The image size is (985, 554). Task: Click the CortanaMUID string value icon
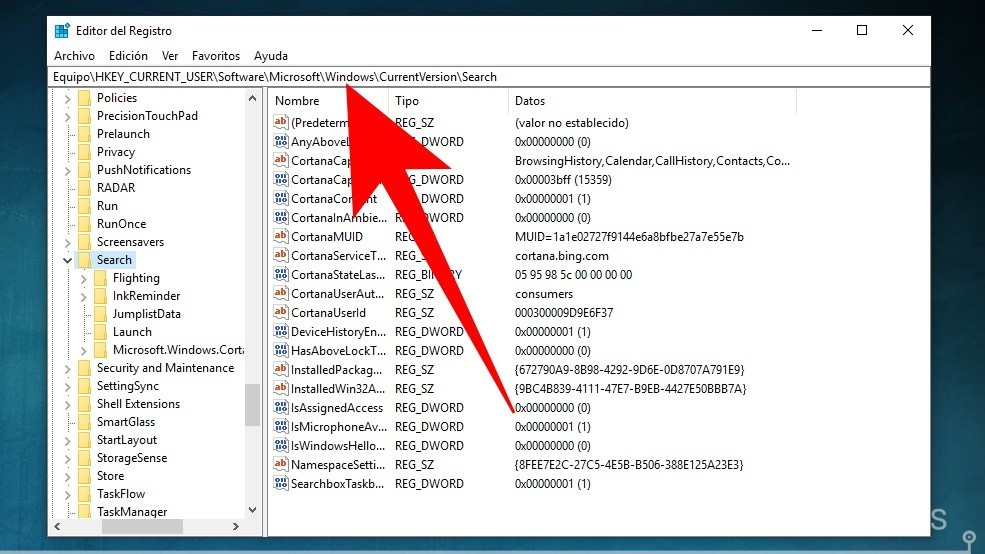281,236
